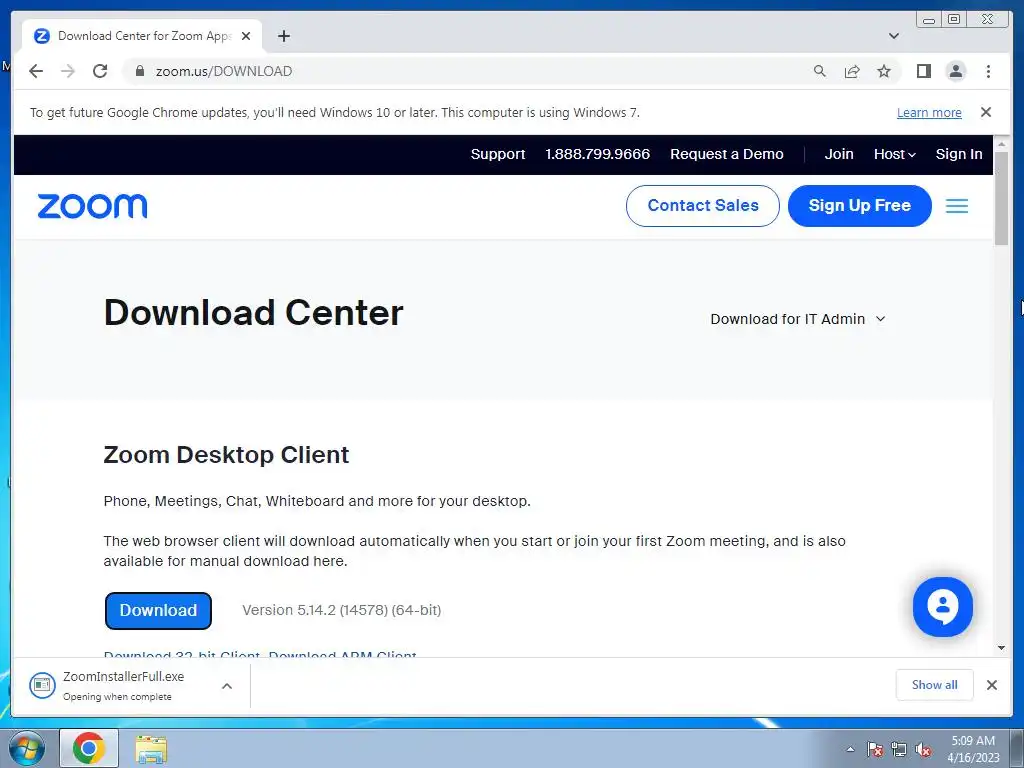Click the Zoom logo

92,206
